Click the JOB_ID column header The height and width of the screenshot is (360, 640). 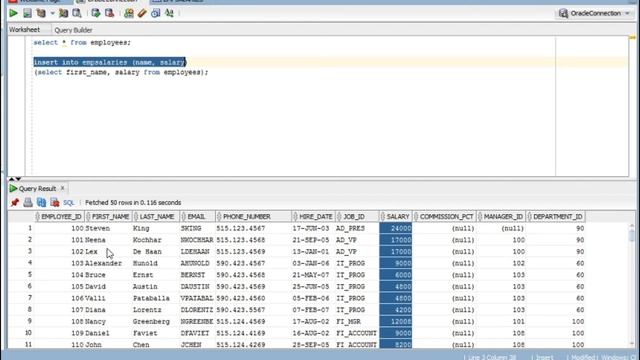(x=357, y=217)
